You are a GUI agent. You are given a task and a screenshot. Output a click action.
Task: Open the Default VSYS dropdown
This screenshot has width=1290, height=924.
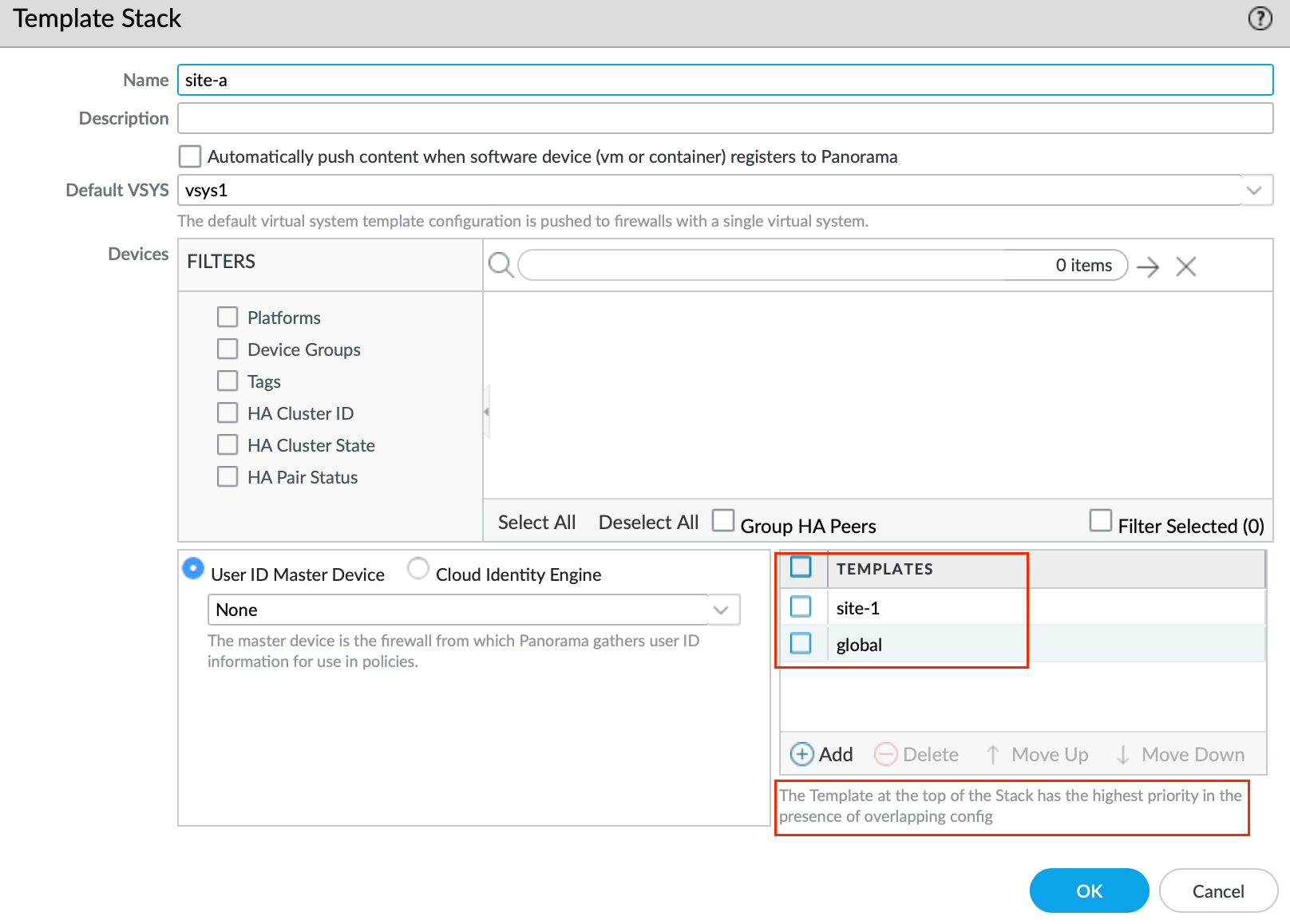(x=1253, y=191)
